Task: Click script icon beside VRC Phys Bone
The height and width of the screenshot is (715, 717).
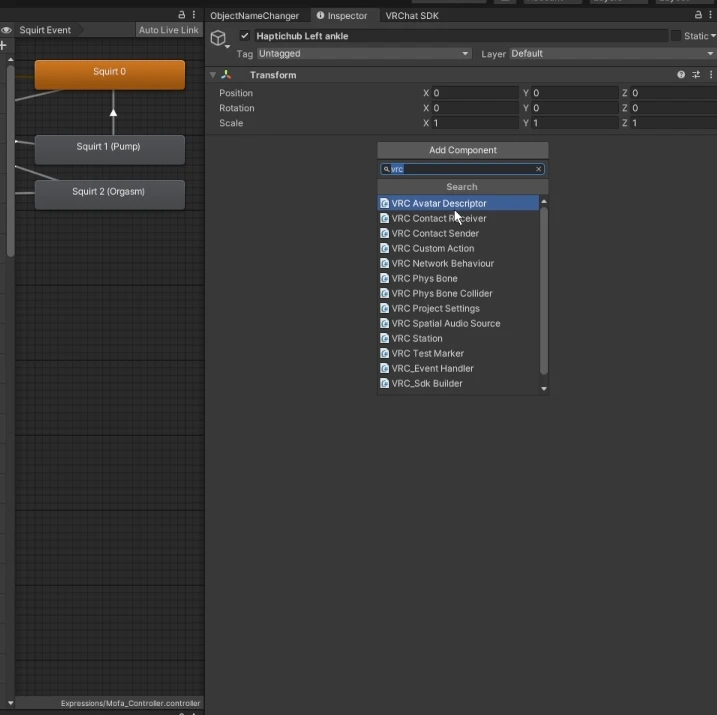Action: (x=385, y=278)
